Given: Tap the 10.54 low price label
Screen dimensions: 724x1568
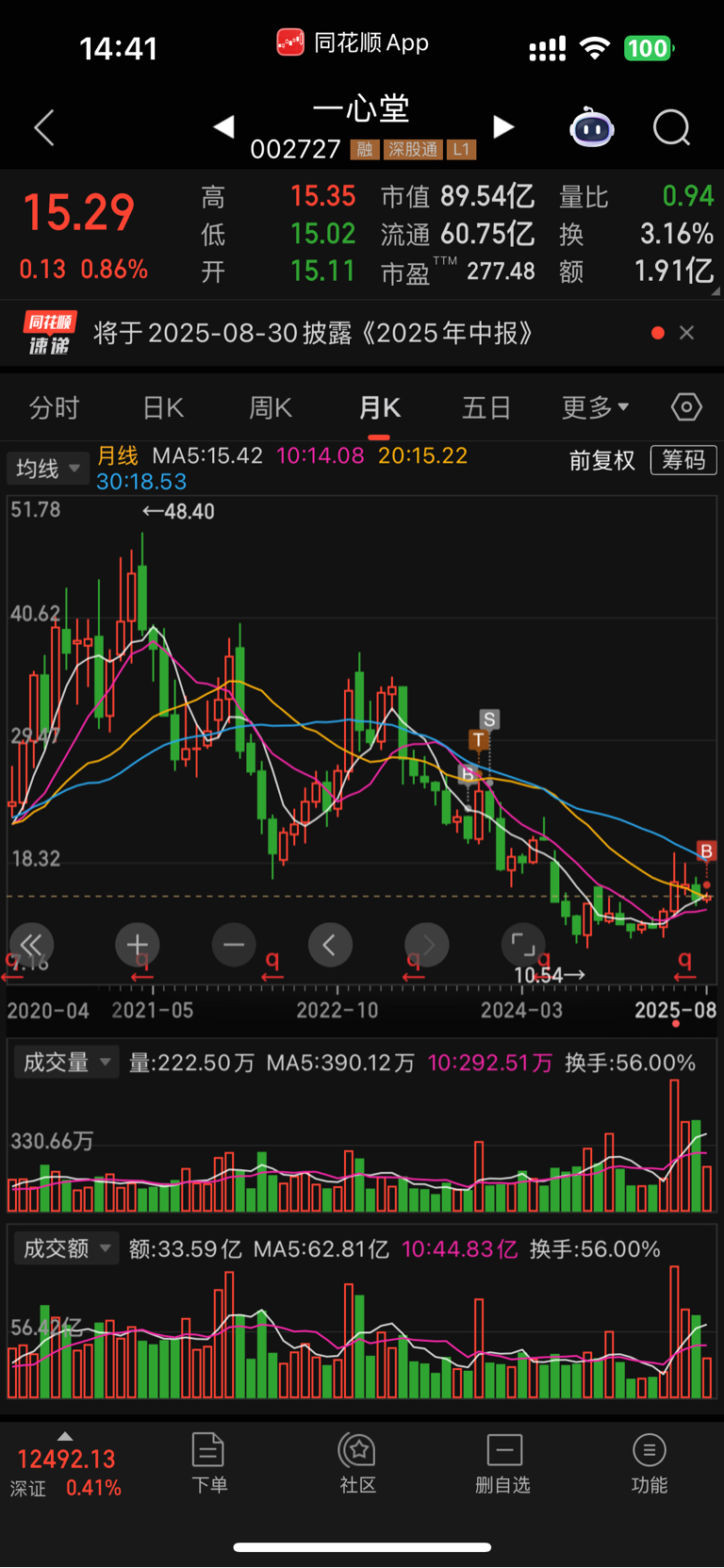Looking at the screenshot, I should (550, 974).
